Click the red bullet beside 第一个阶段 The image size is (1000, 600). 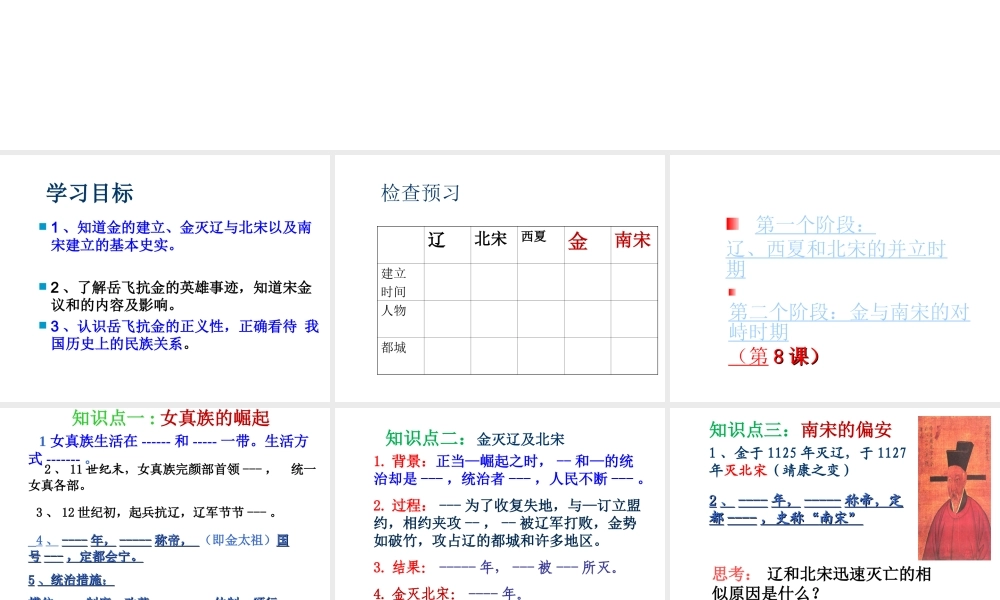coord(733,223)
